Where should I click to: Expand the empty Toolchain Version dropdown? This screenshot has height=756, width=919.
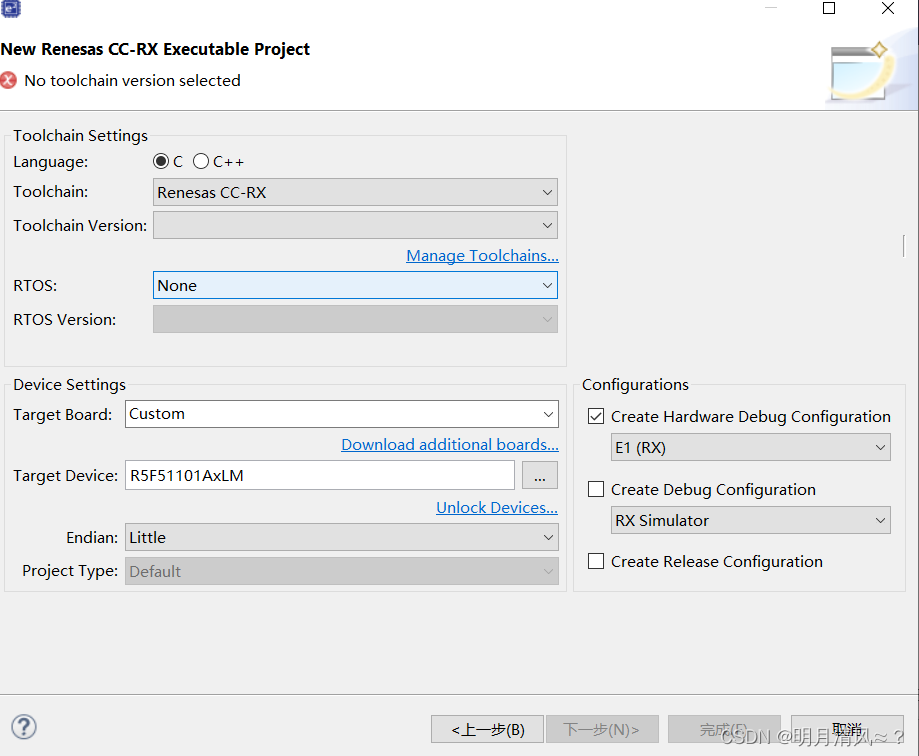pos(355,225)
